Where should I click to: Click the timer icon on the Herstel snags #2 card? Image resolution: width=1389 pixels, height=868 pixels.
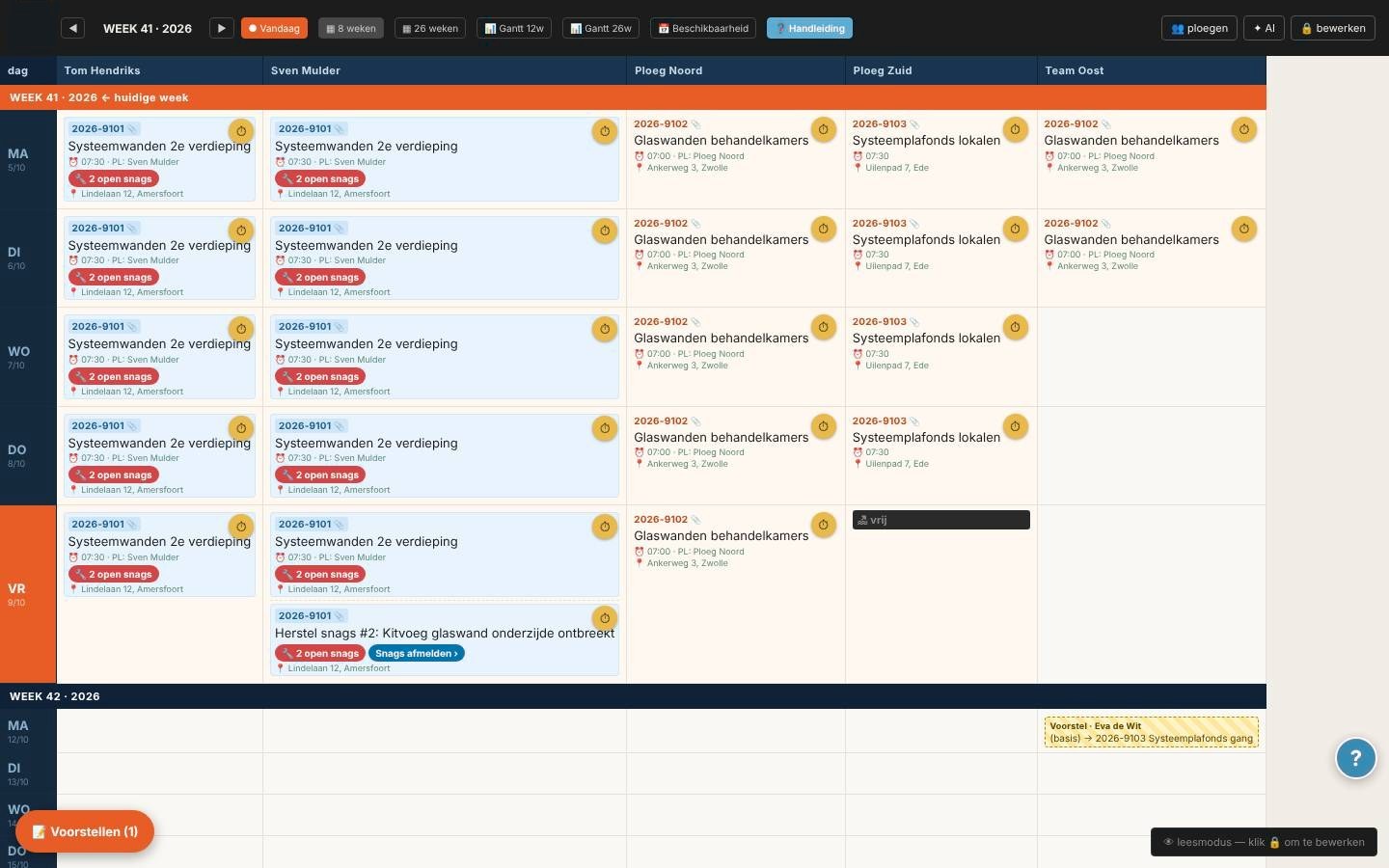pos(605,618)
